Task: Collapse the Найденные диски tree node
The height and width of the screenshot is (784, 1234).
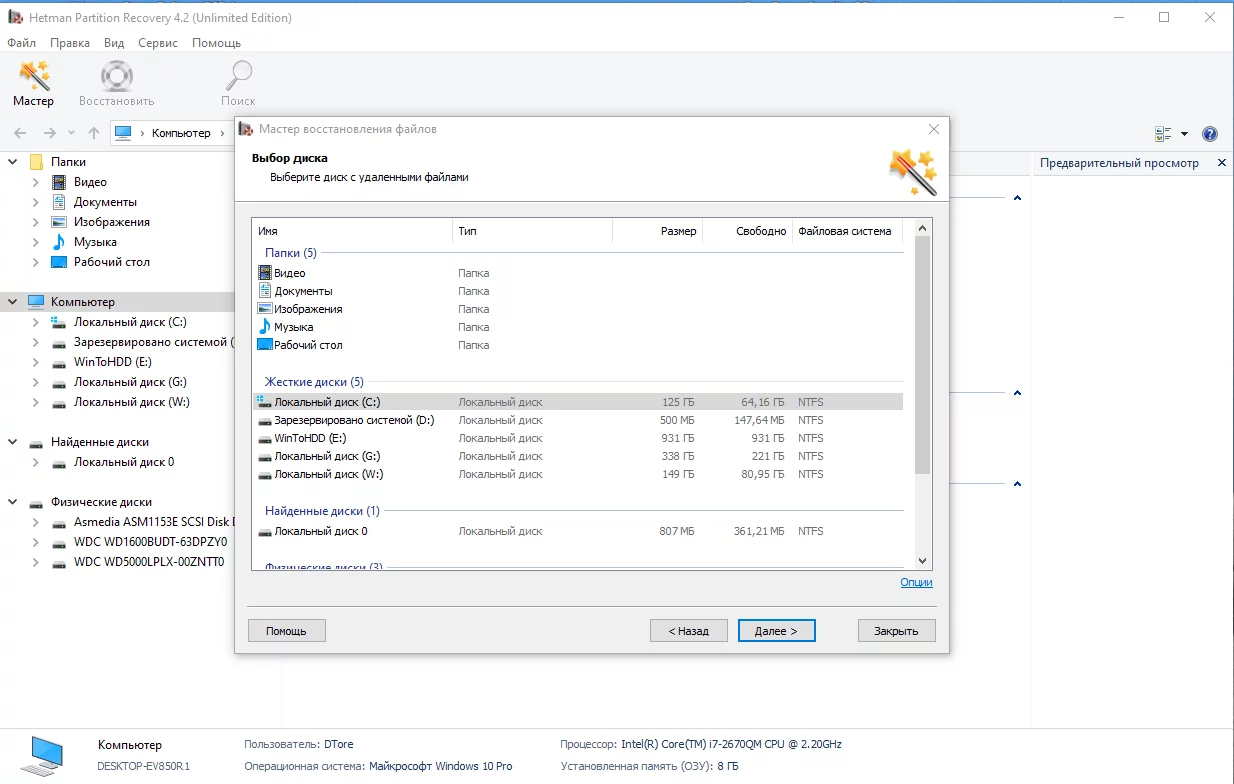Action: click(13, 442)
